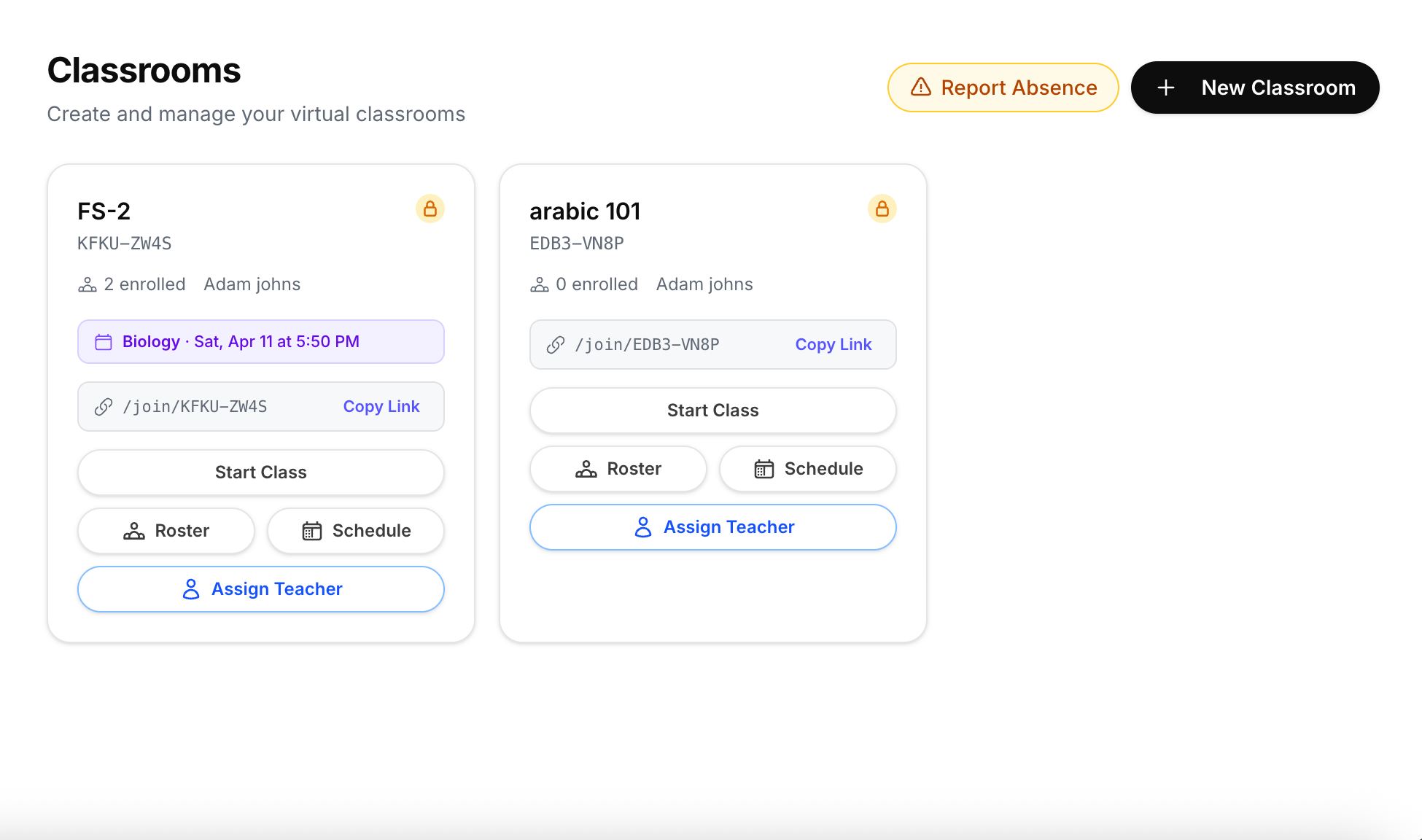The width and height of the screenshot is (1422, 840).
Task: Click the lock icon on FS-2 card
Action: coord(430,209)
